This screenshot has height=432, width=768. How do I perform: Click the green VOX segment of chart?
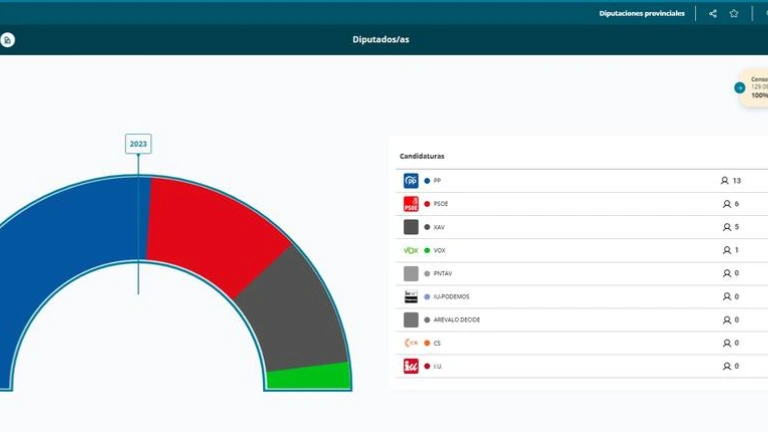[309, 377]
